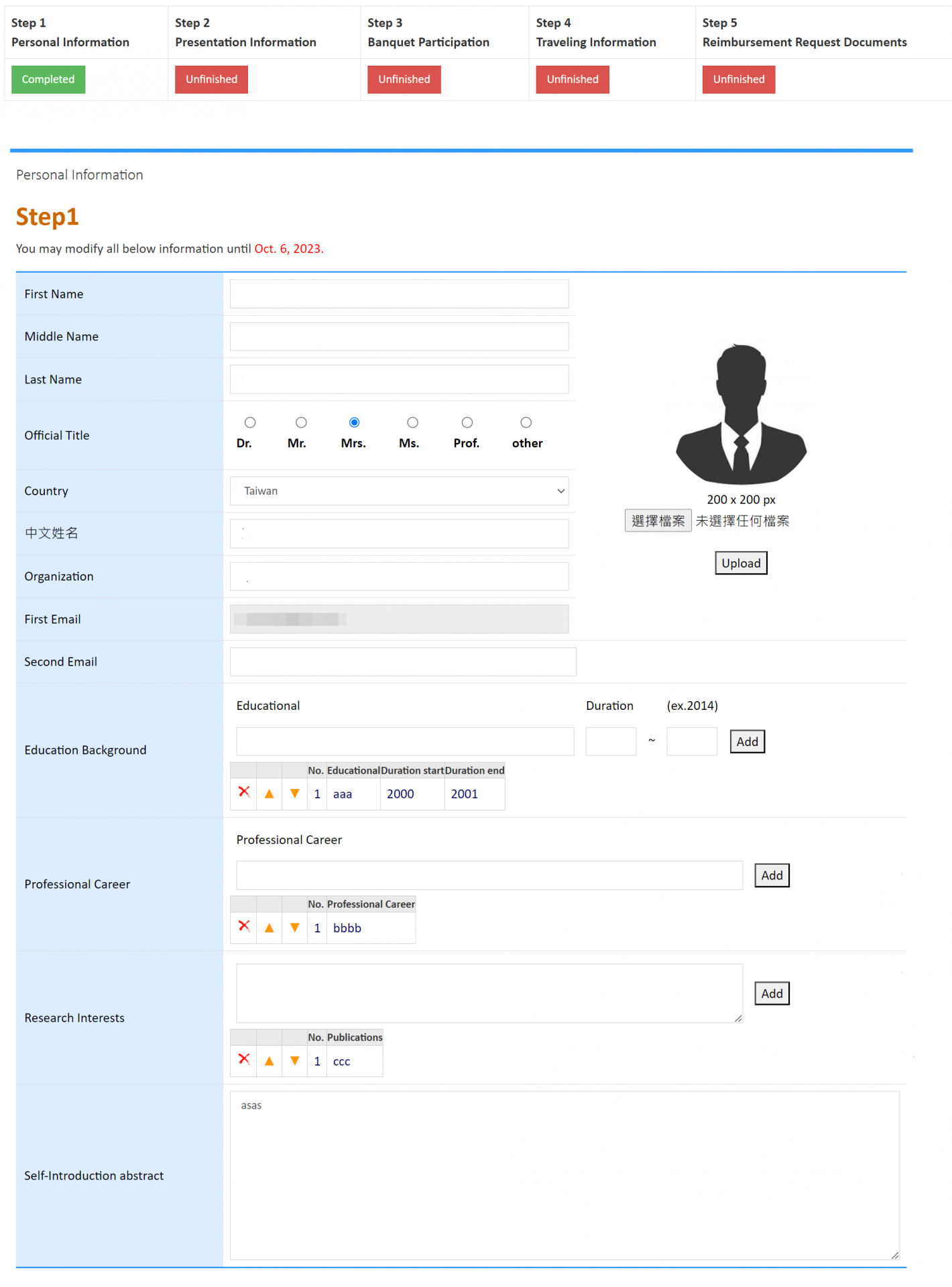The width and height of the screenshot is (952, 1287).
Task: Click the First Email field
Action: pyautogui.click(x=399, y=619)
